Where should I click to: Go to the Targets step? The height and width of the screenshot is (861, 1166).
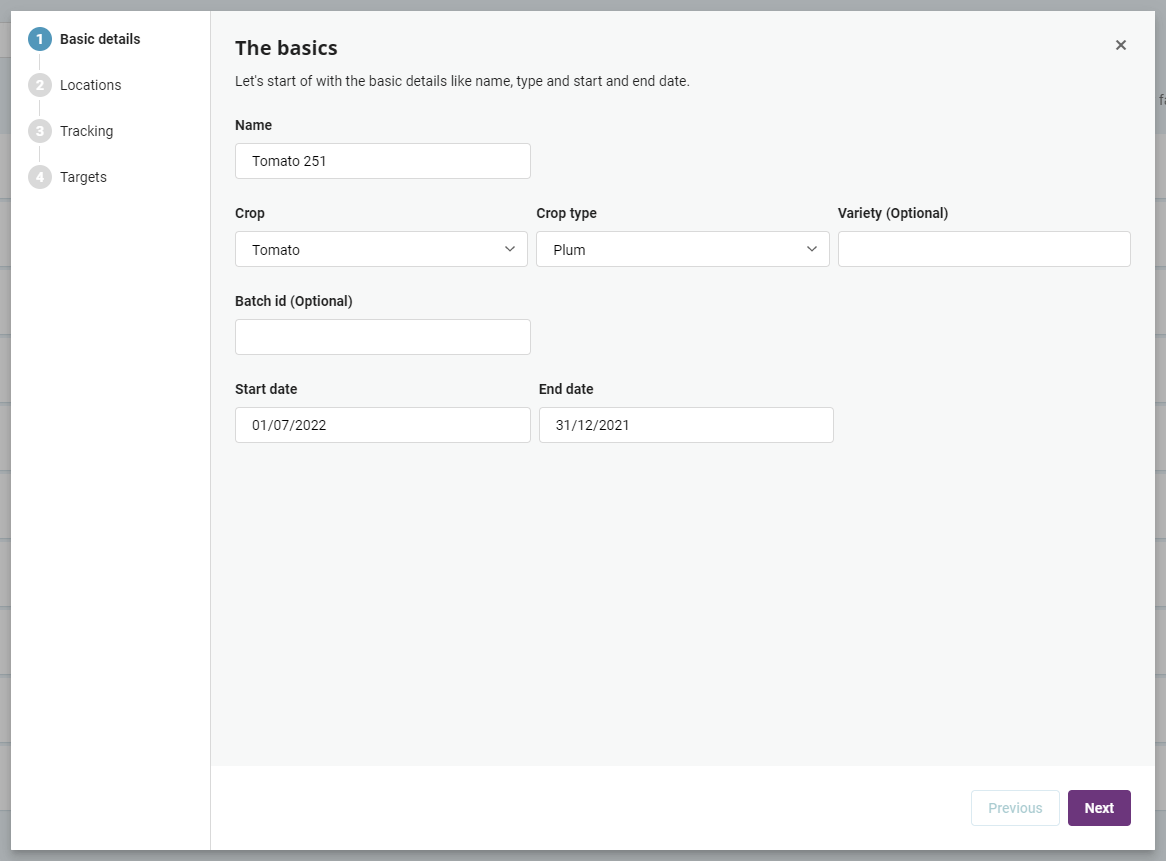[83, 177]
